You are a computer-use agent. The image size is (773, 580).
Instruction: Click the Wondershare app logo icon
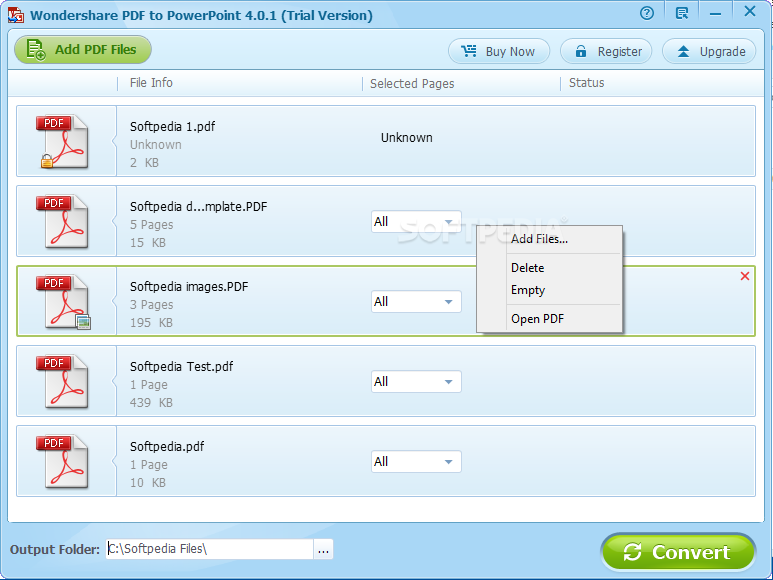click(x=16, y=15)
